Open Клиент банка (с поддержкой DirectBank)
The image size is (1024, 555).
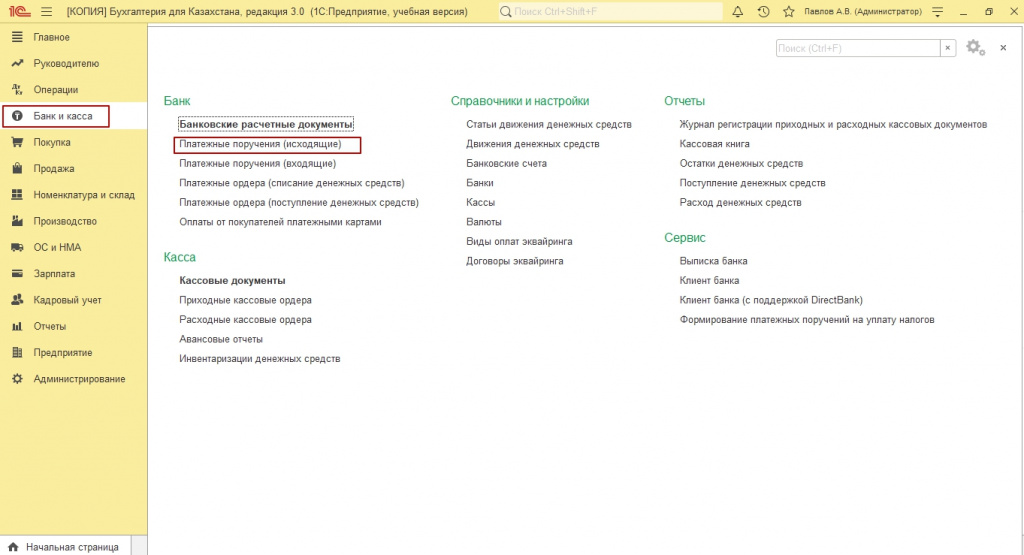pos(771,300)
